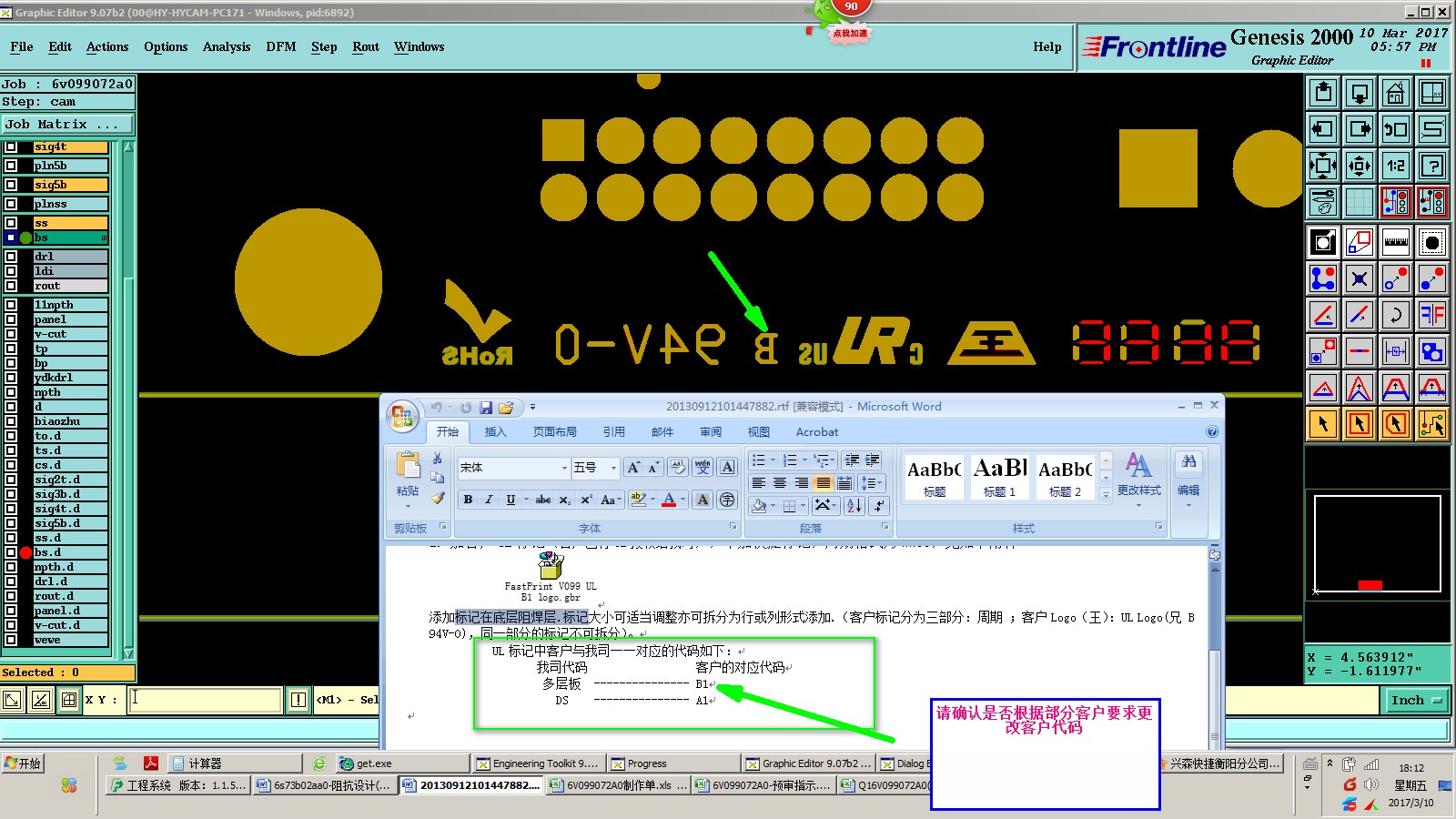
Task: Toggle the ss layer checkbox
Action: [x=11, y=223]
